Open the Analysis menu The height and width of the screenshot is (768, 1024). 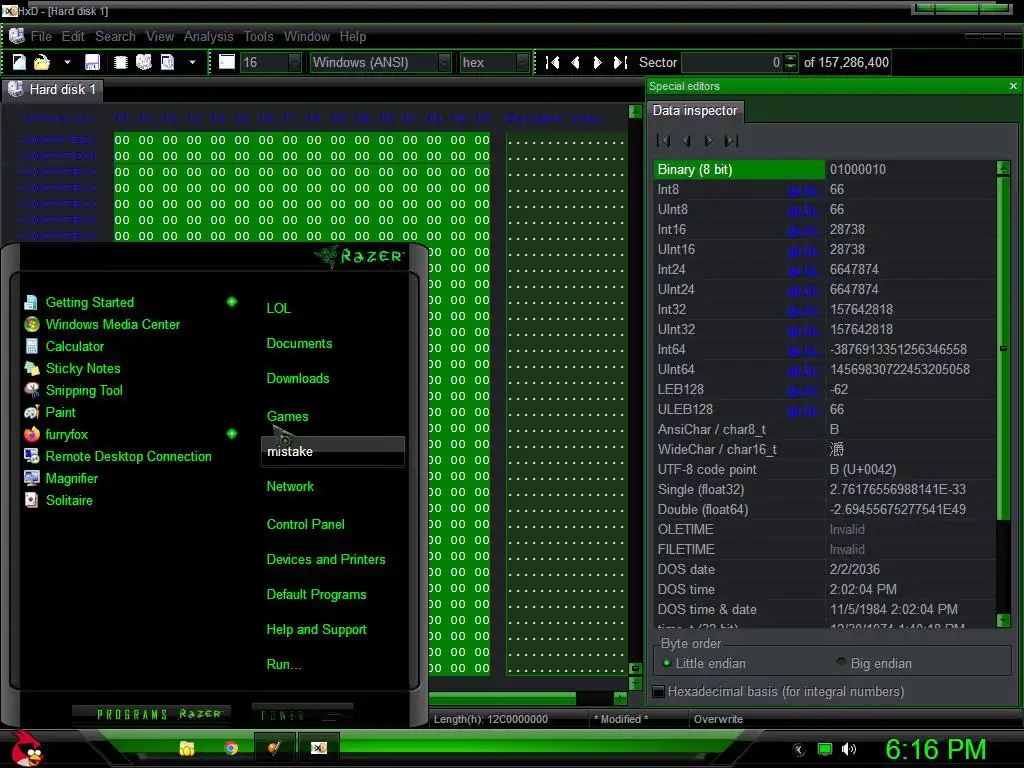click(208, 37)
